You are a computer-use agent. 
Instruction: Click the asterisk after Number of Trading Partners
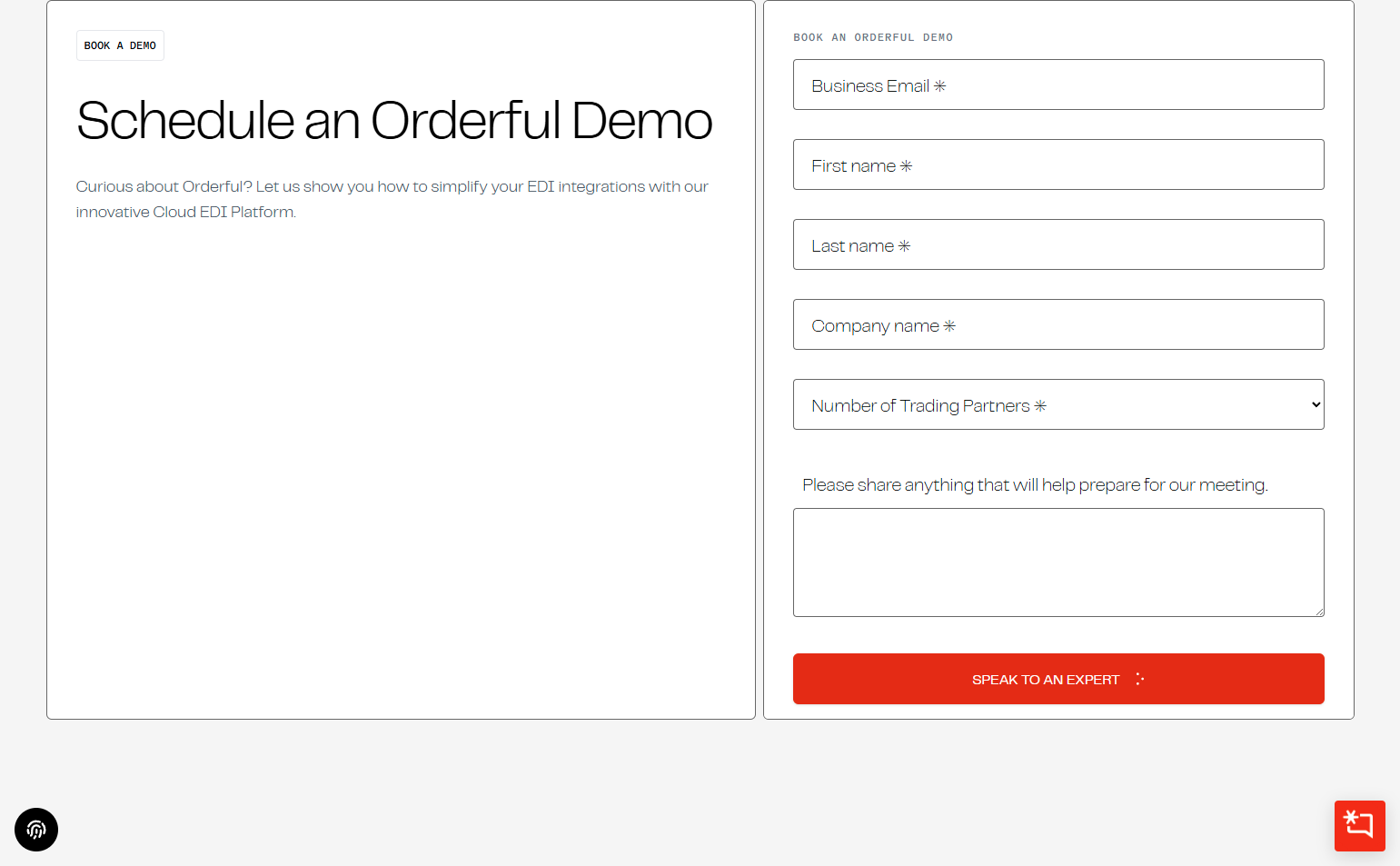pos(1040,406)
